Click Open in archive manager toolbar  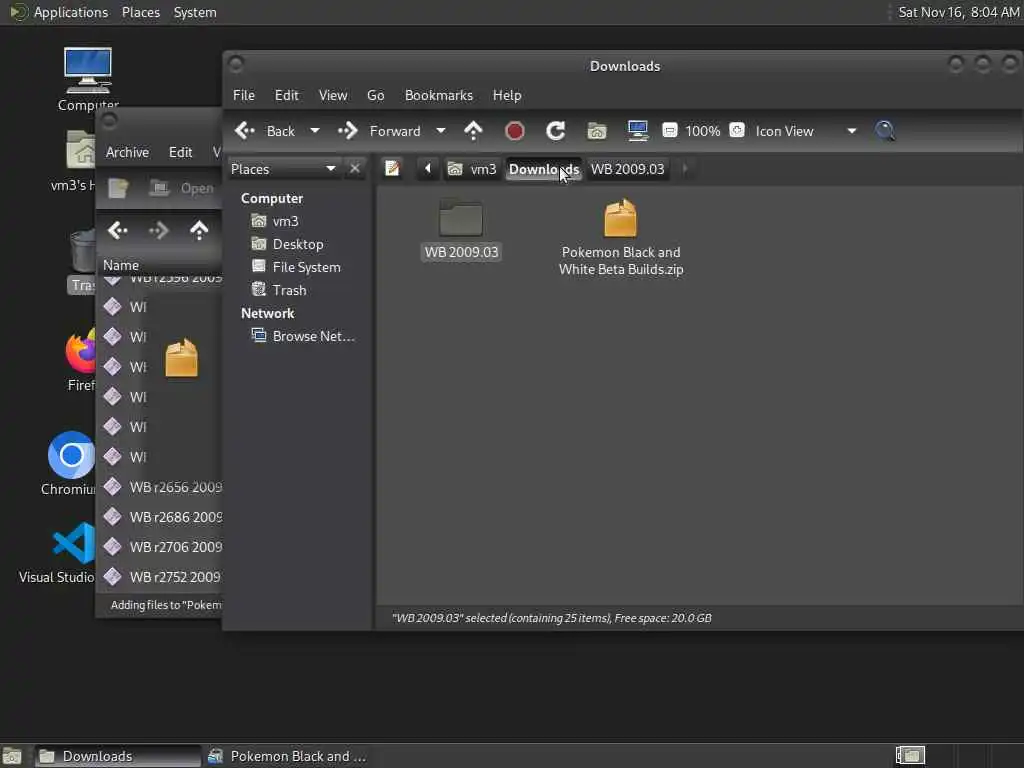click(x=182, y=189)
